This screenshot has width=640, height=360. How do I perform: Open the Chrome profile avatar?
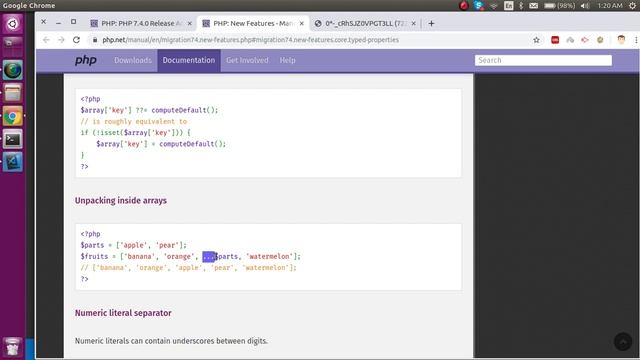621,40
